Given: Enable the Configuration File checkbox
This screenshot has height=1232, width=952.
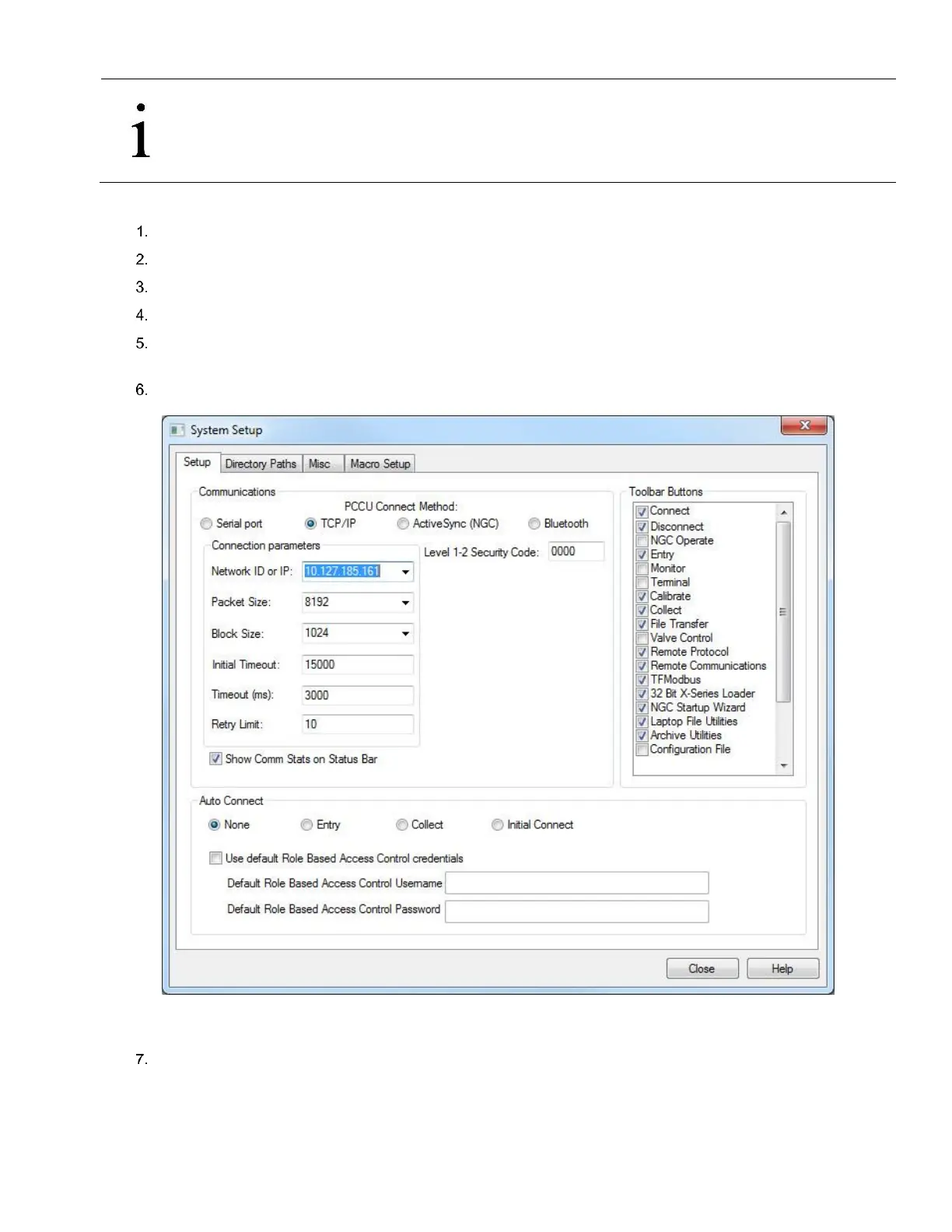Looking at the screenshot, I should point(642,750).
